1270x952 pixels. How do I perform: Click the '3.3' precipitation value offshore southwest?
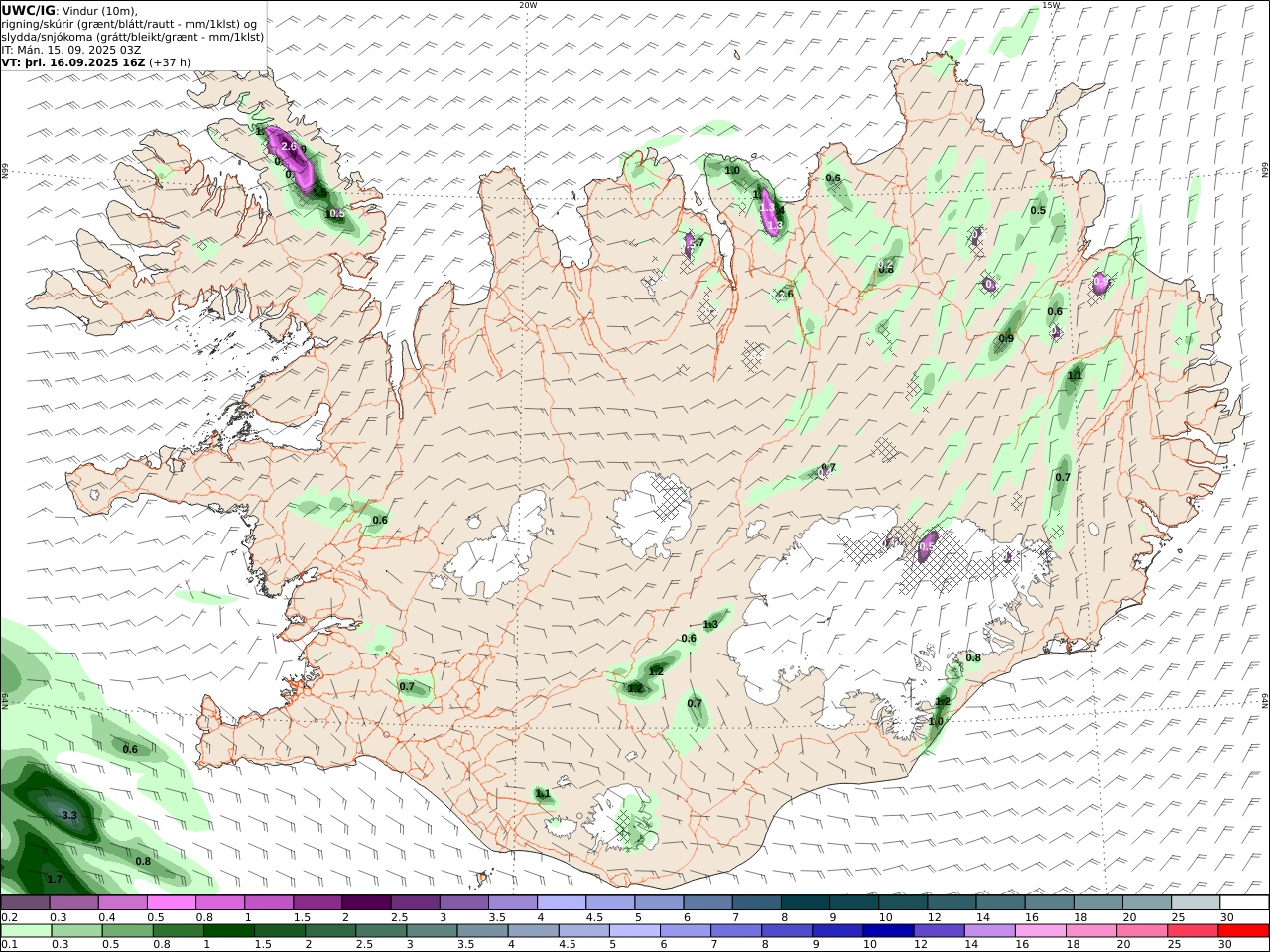(69, 816)
